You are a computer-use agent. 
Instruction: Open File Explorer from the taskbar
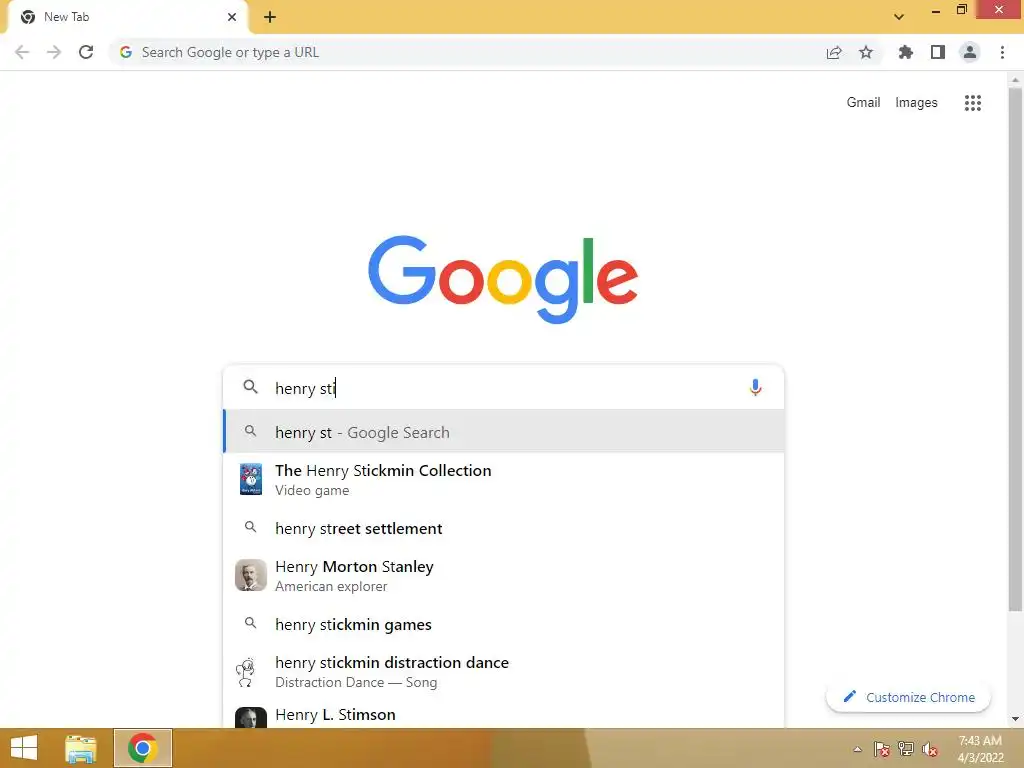click(80, 748)
